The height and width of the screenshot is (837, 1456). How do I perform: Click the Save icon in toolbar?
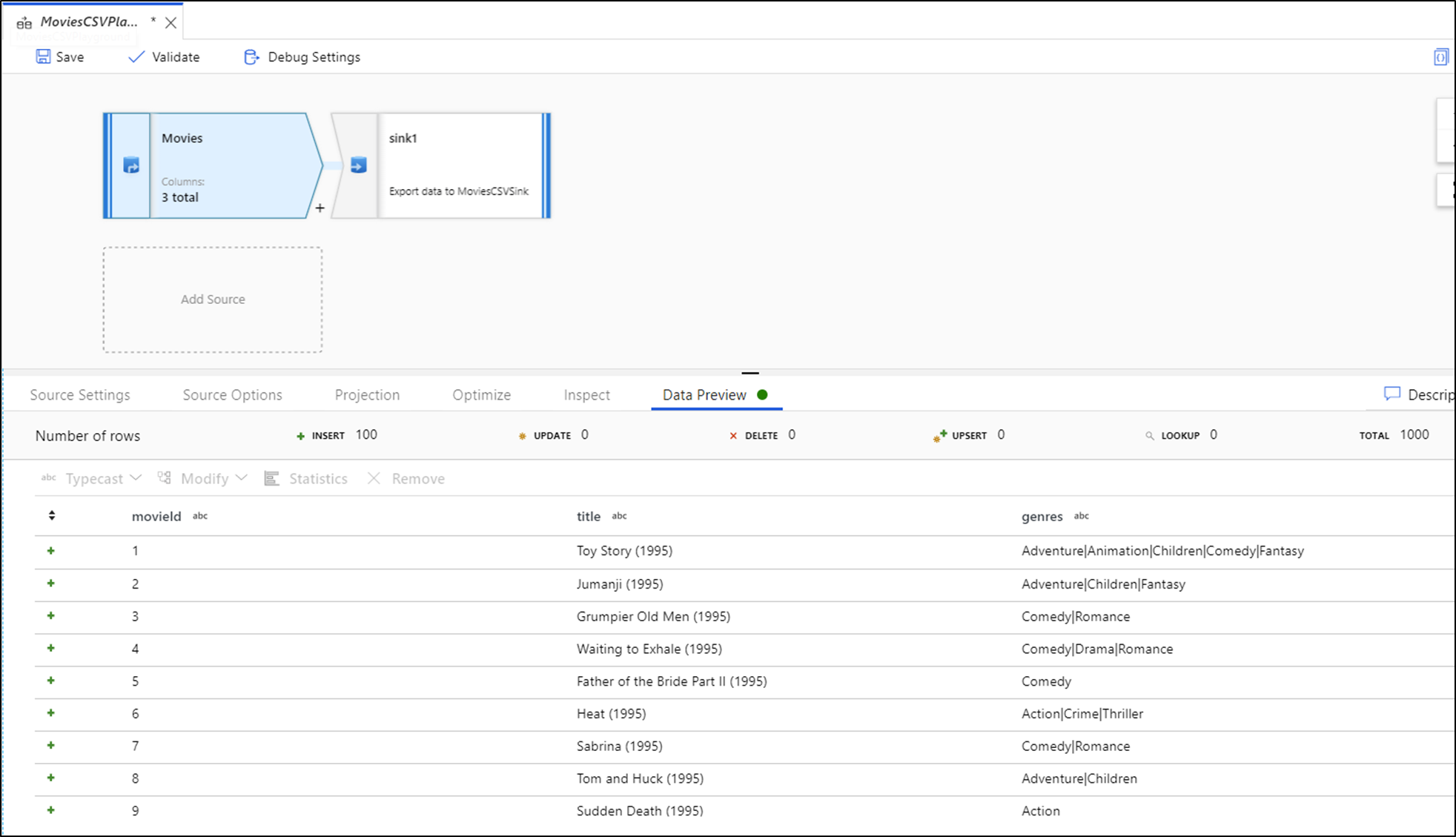43,57
